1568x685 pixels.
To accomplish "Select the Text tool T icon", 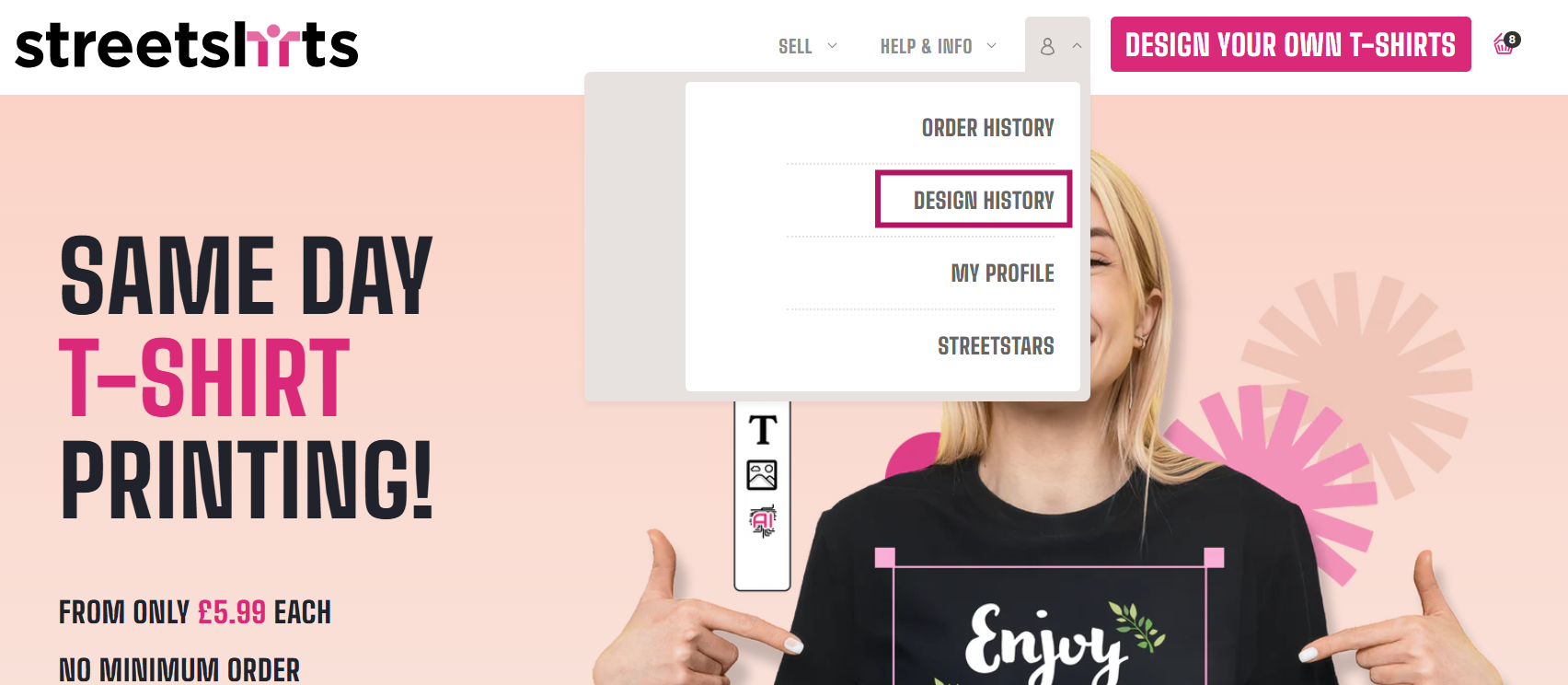I will tap(762, 430).
